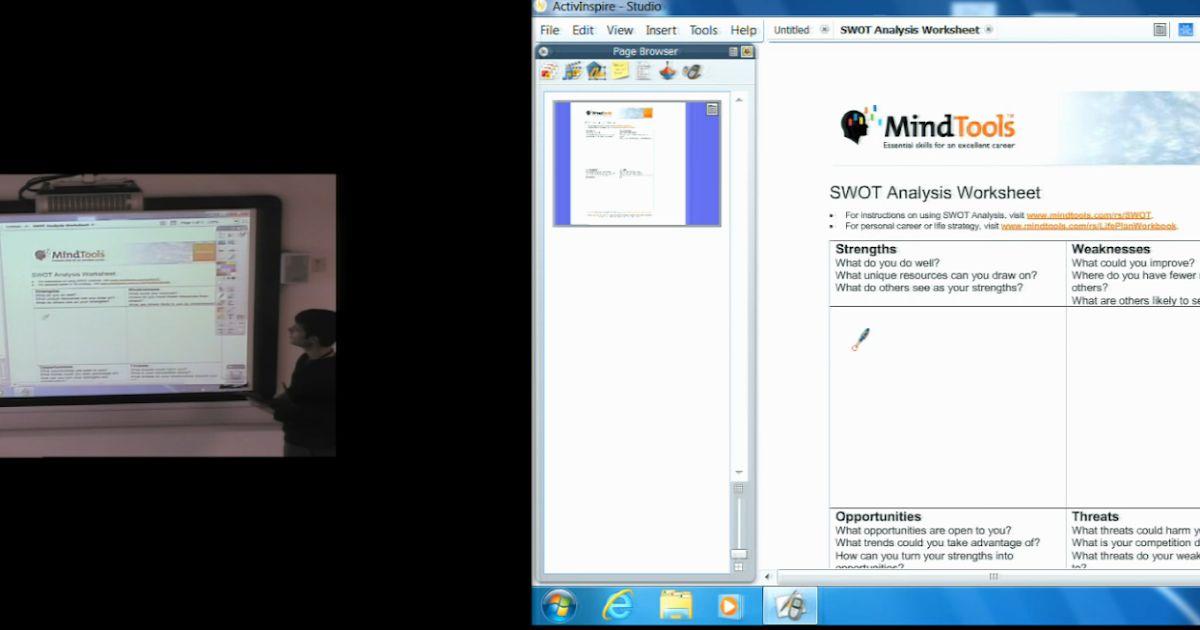
Task: Click the pen cursor icon in Strengths box
Action: pyautogui.click(x=860, y=340)
